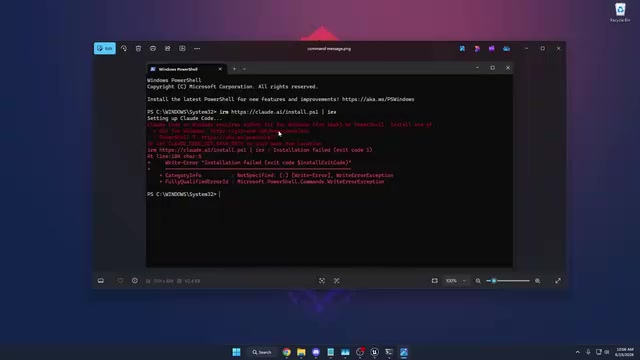Toggle the filmstrip icon at bottom left
The width and height of the screenshot is (640, 360).
(x=101, y=281)
